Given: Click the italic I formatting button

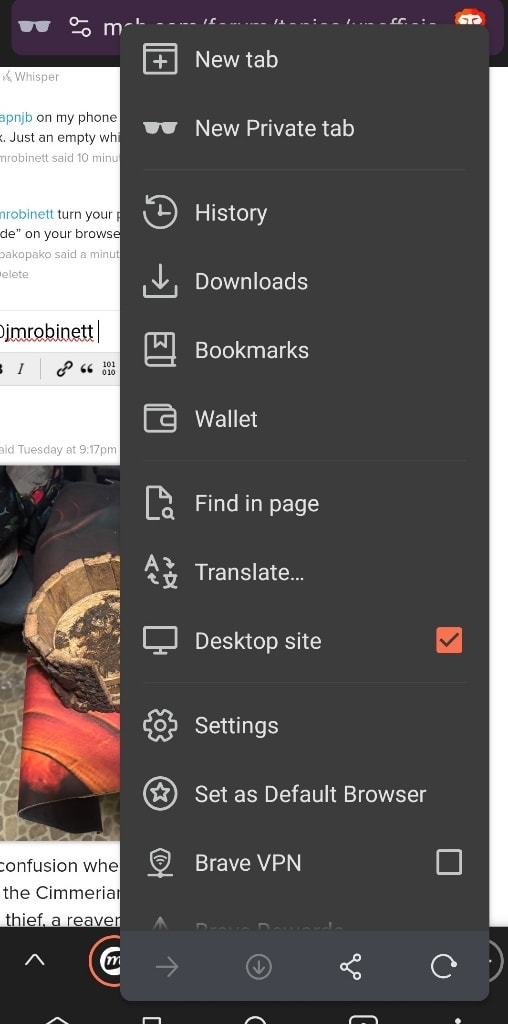Looking at the screenshot, I should coord(20,369).
